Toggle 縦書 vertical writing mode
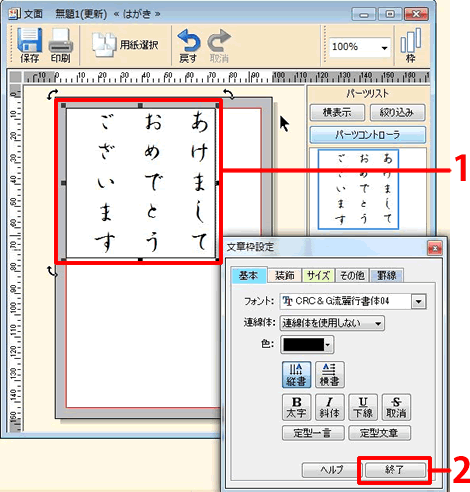This screenshot has width=470, height=492. (x=296, y=374)
